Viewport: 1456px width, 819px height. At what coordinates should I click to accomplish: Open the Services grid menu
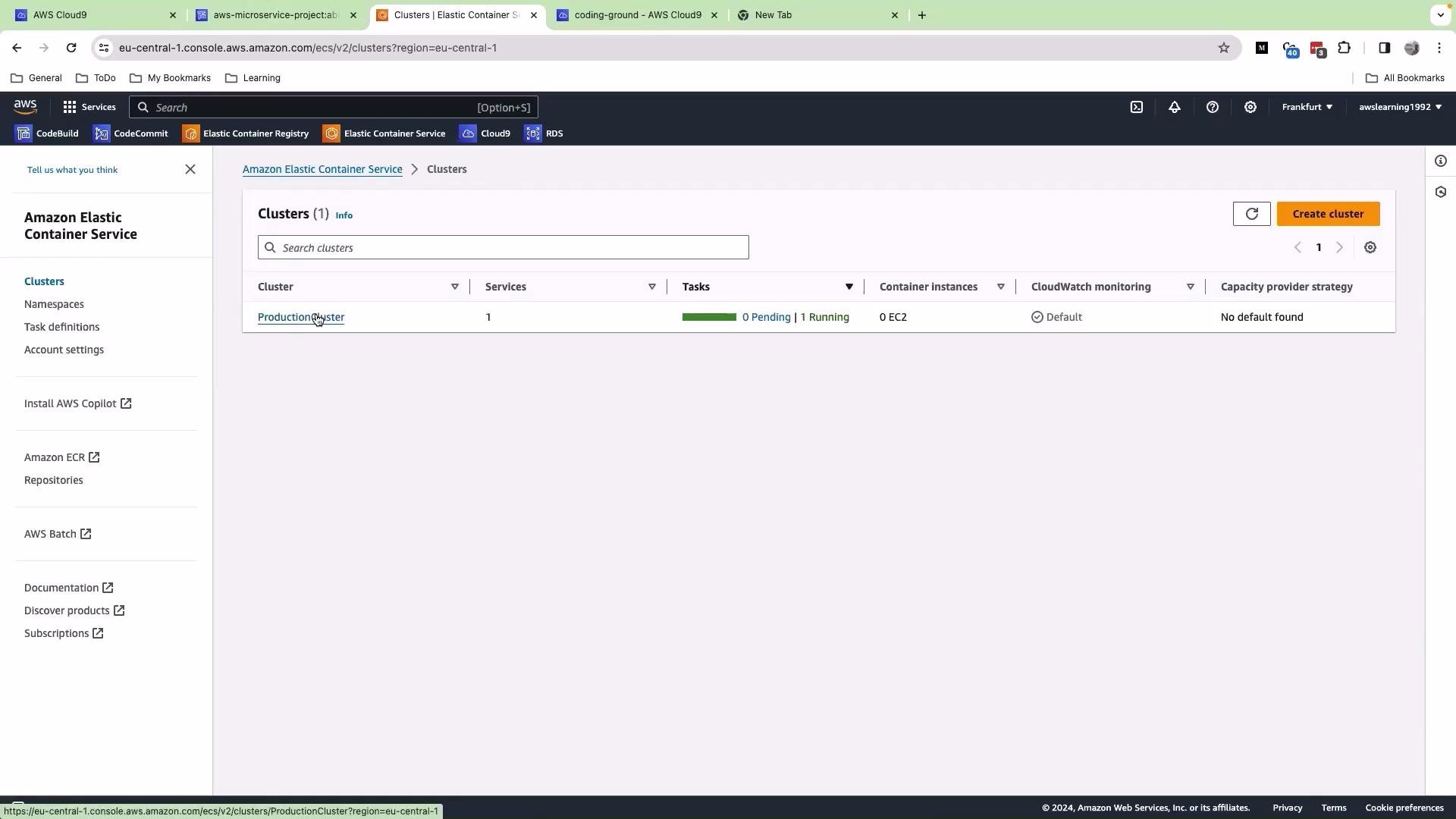pyautogui.click(x=89, y=107)
